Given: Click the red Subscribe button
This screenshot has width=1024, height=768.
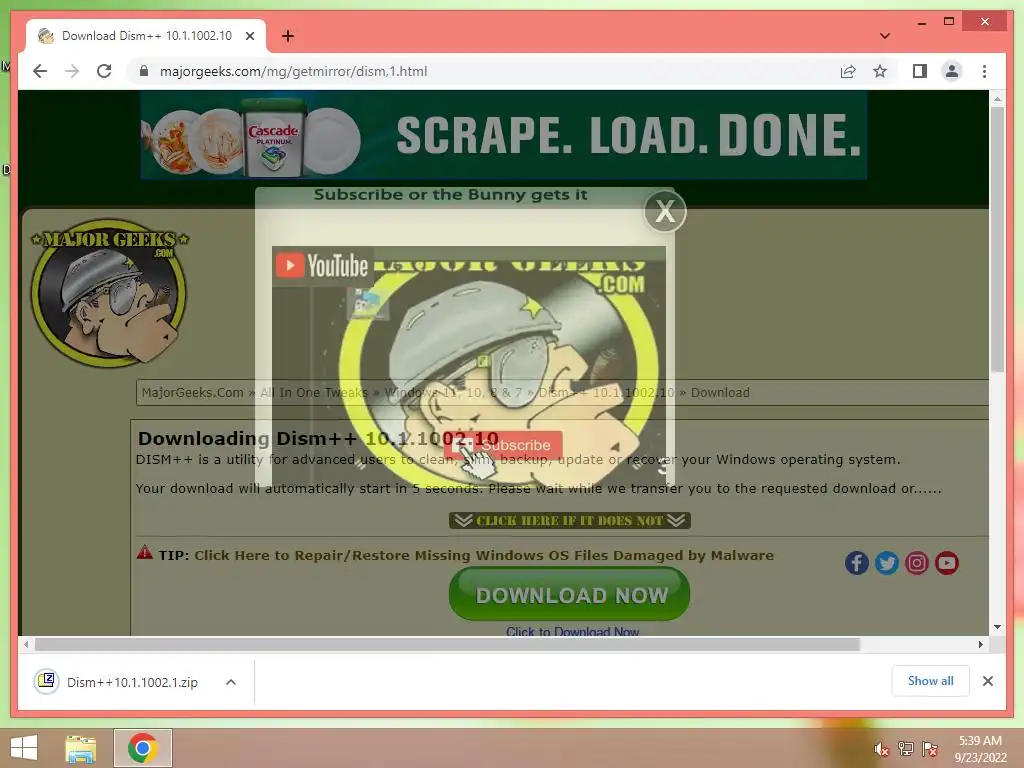Looking at the screenshot, I should pyautogui.click(x=503, y=445).
